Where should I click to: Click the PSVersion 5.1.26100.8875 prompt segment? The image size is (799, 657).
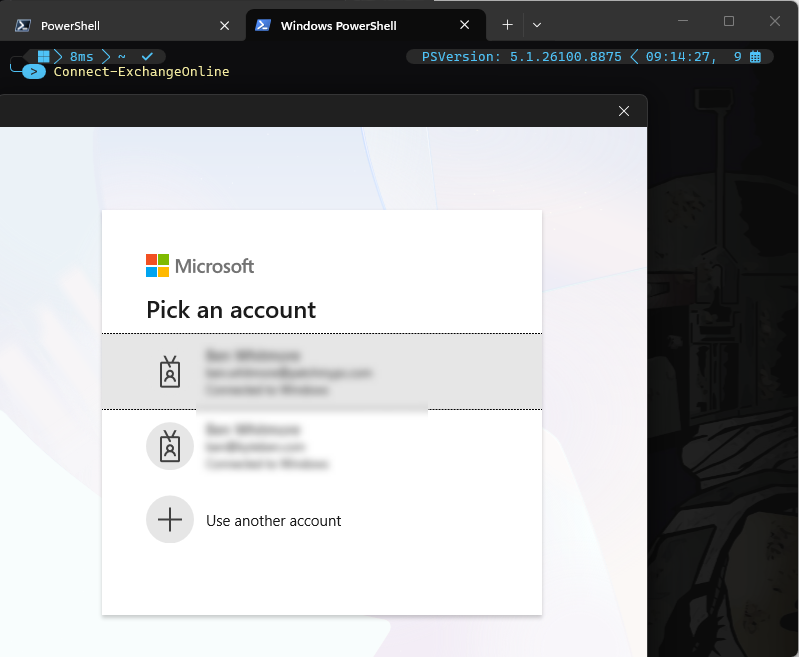tap(521, 57)
